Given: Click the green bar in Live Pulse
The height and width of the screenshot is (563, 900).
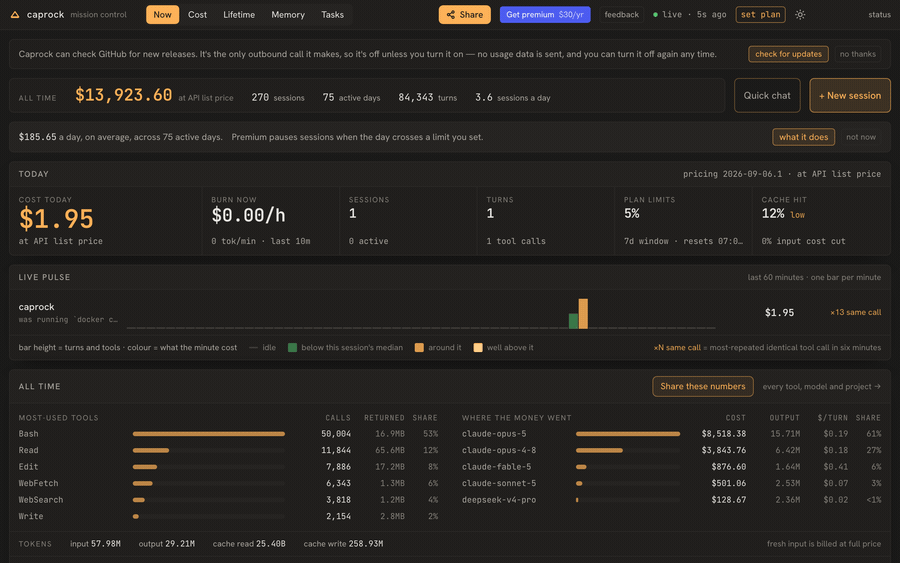Looking at the screenshot, I should (x=573, y=321).
